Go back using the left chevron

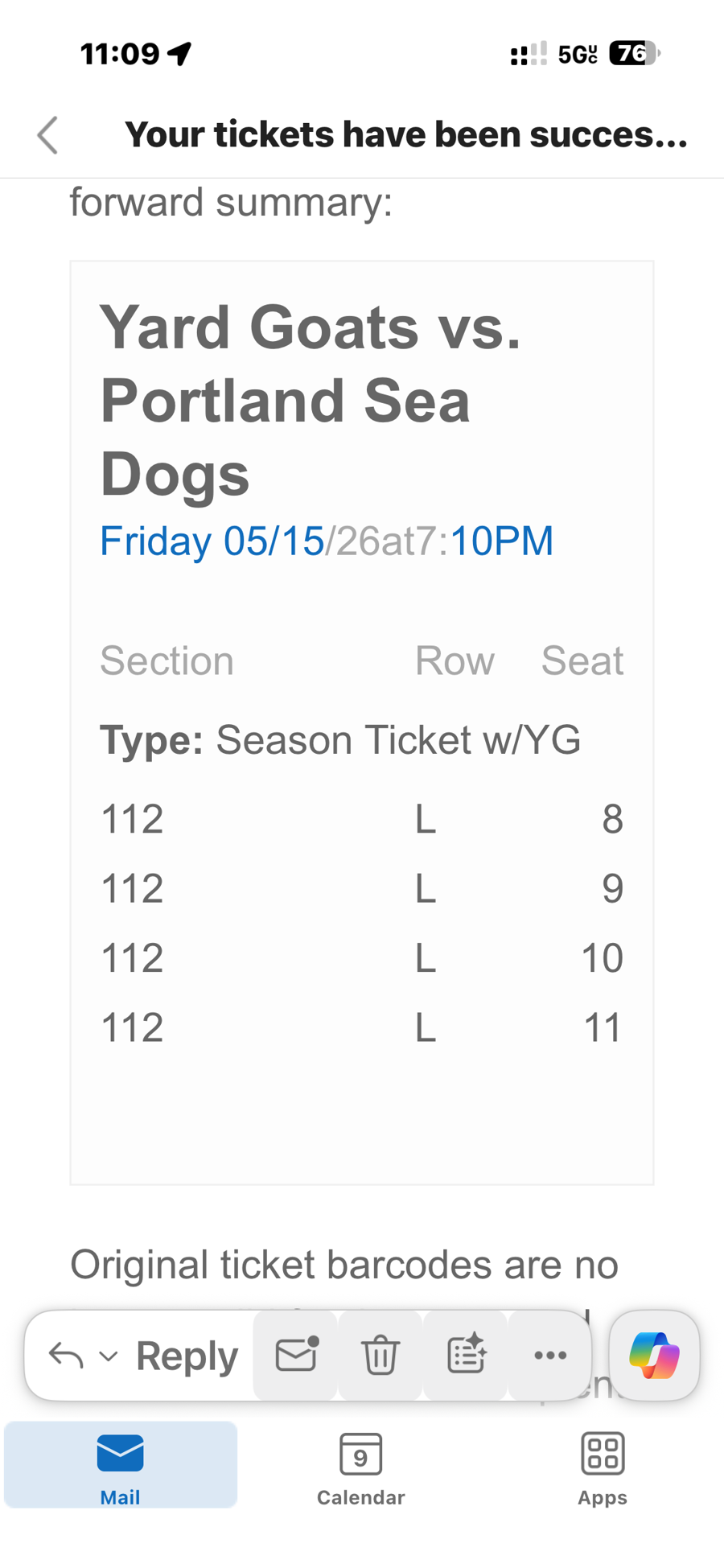[48, 134]
